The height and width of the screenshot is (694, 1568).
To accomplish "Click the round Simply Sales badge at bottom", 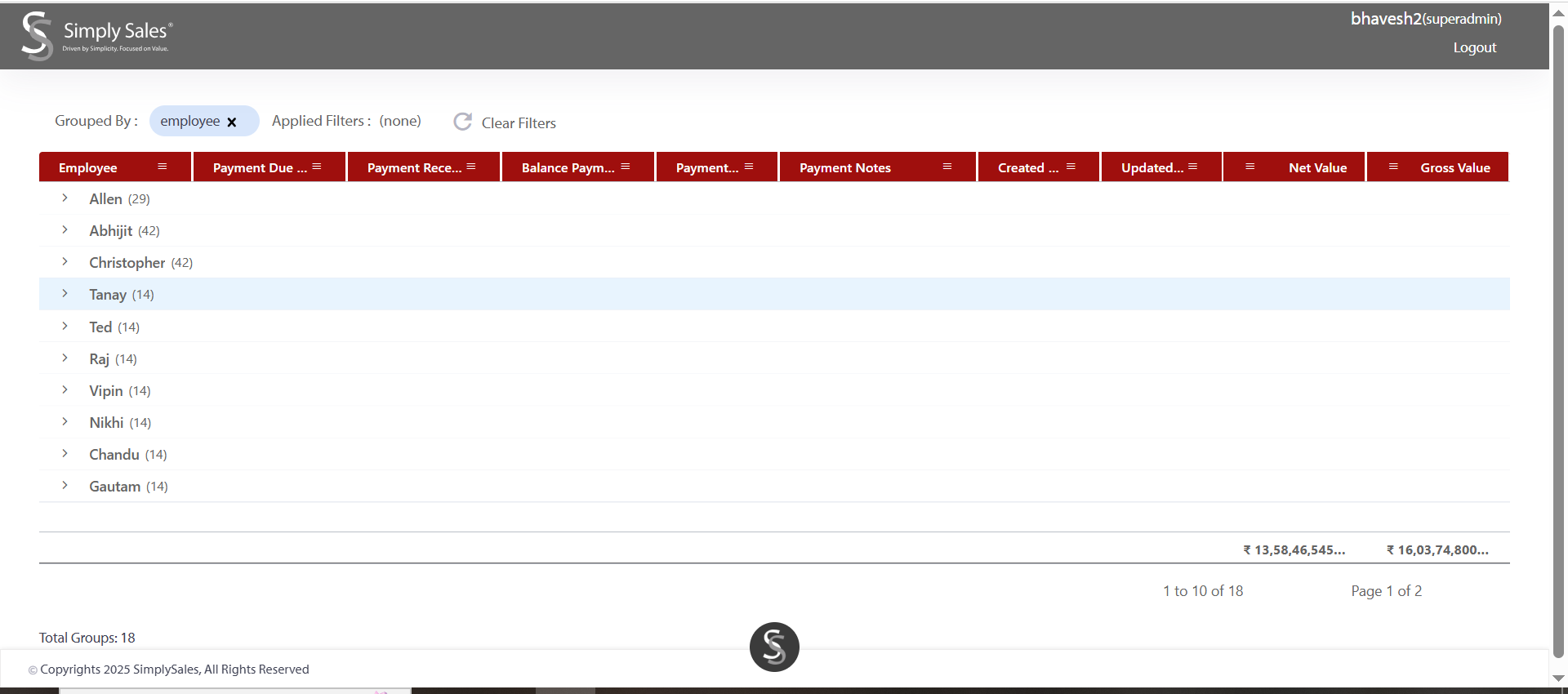I will pyautogui.click(x=773, y=647).
